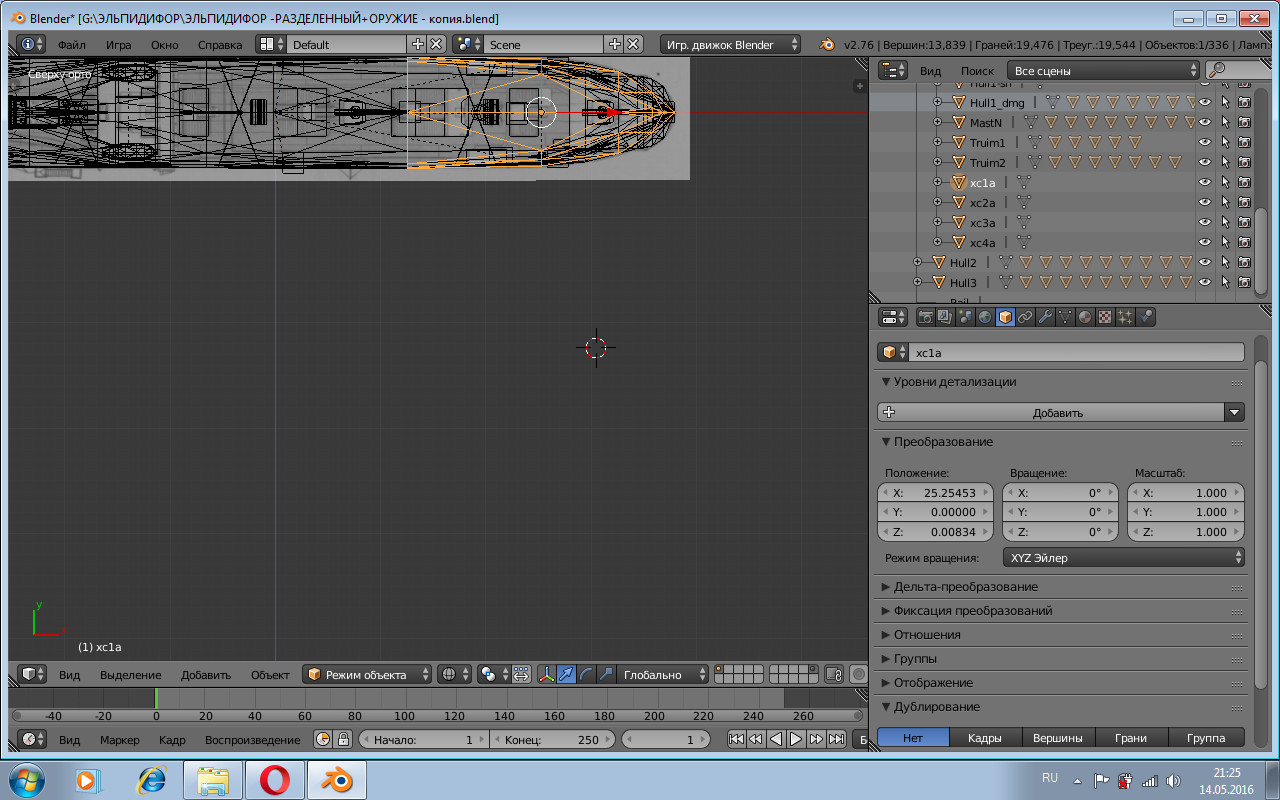Open the Render properties camera tab
Image resolution: width=1280 pixels, height=800 pixels.
coord(926,317)
